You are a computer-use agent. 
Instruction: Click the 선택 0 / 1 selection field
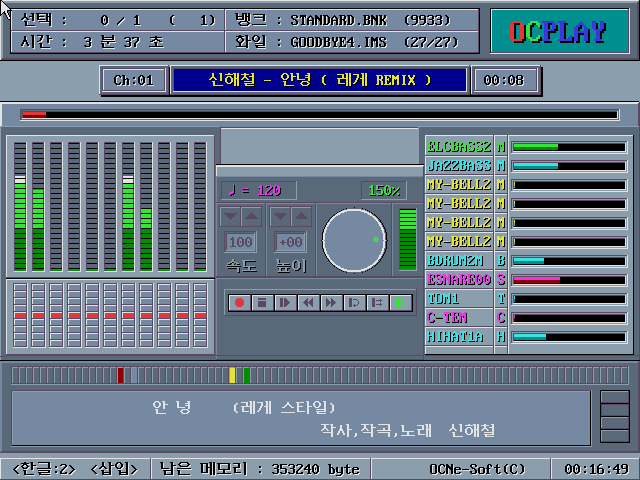pyautogui.click(x=118, y=20)
